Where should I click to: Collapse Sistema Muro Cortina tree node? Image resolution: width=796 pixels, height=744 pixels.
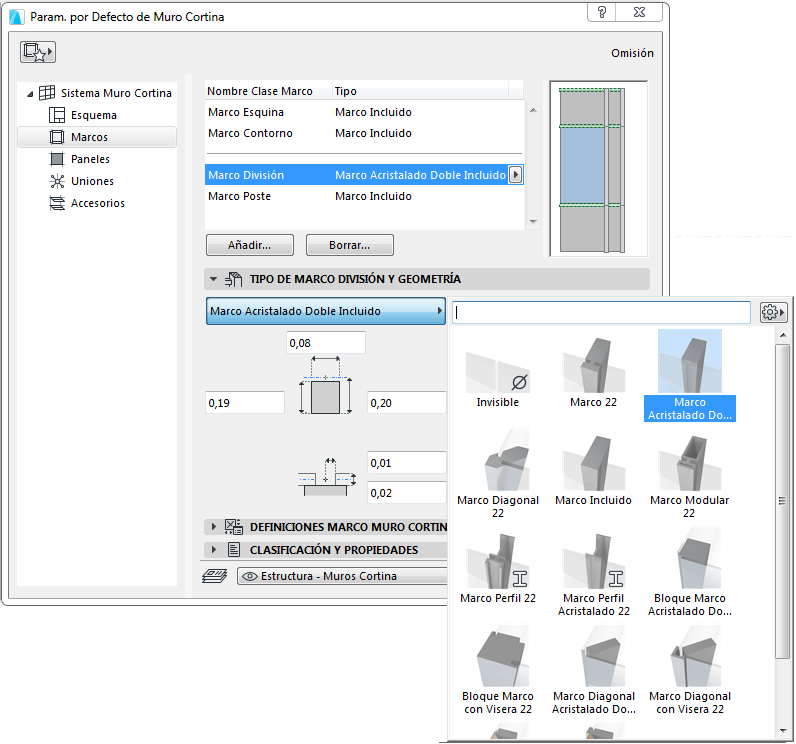(30, 94)
